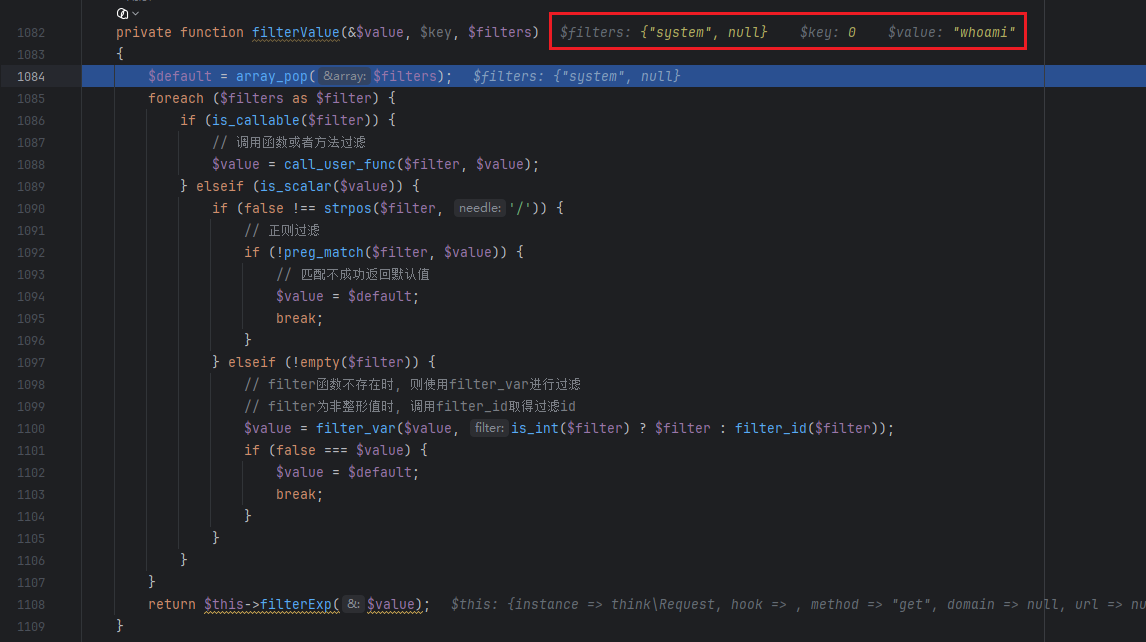This screenshot has height=642, width=1146.
Task: Click the filter_var function call
Action: point(355,428)
